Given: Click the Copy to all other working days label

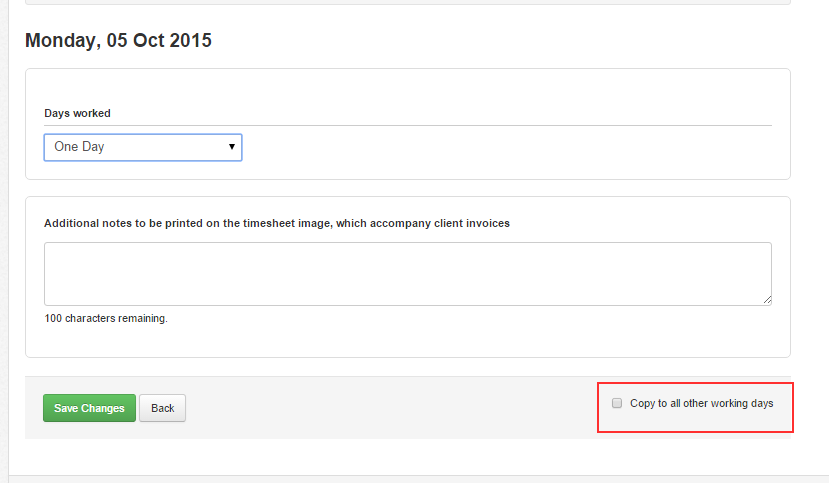Looking at the screenshot, I should [x=702, y=403].
